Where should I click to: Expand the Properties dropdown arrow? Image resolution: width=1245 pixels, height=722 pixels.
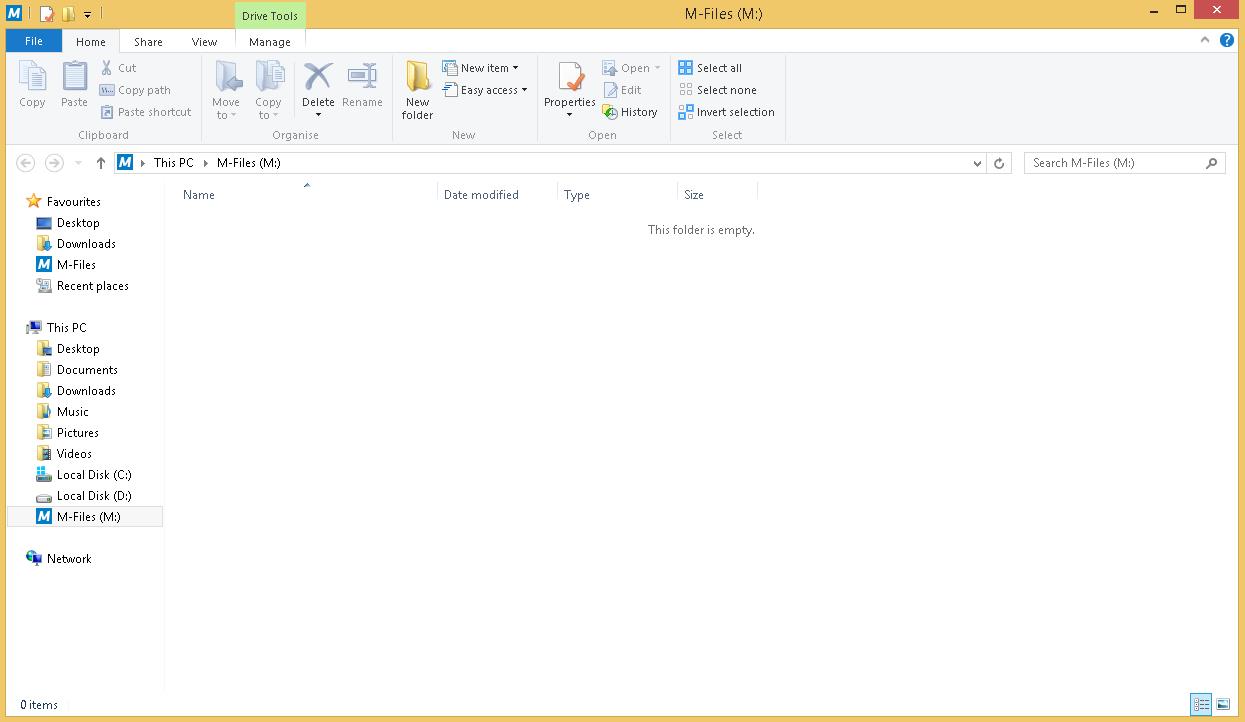point(570,114)
